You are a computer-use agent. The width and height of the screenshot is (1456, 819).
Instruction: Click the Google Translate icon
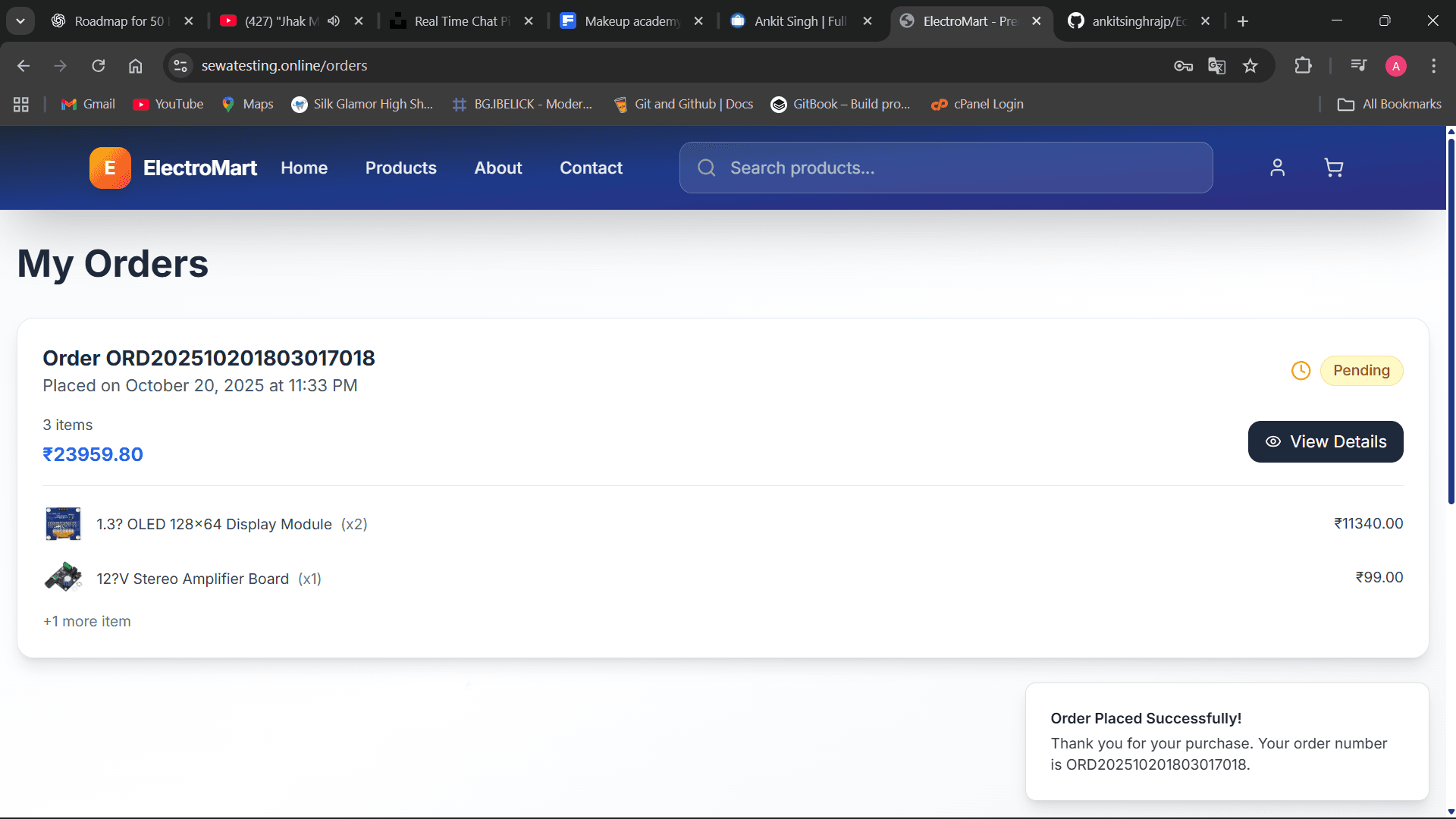coord(1216,66)
